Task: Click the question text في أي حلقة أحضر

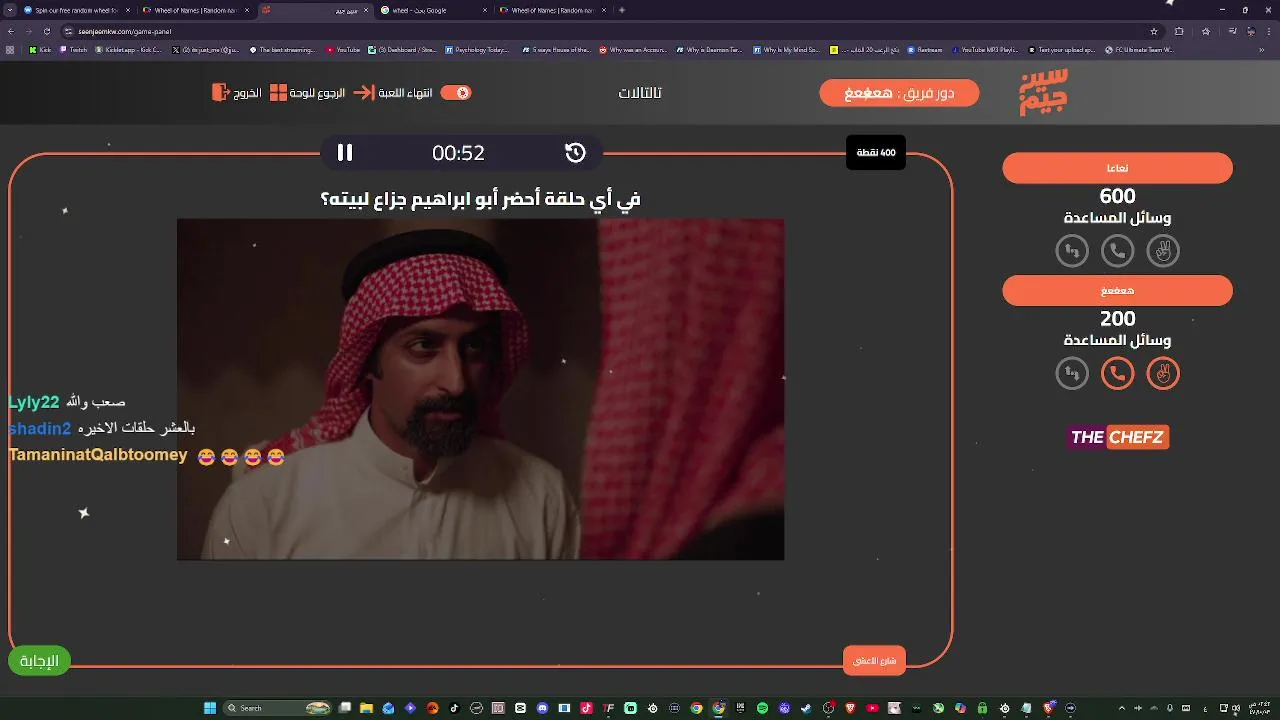Action: click(x=480, y=199)
